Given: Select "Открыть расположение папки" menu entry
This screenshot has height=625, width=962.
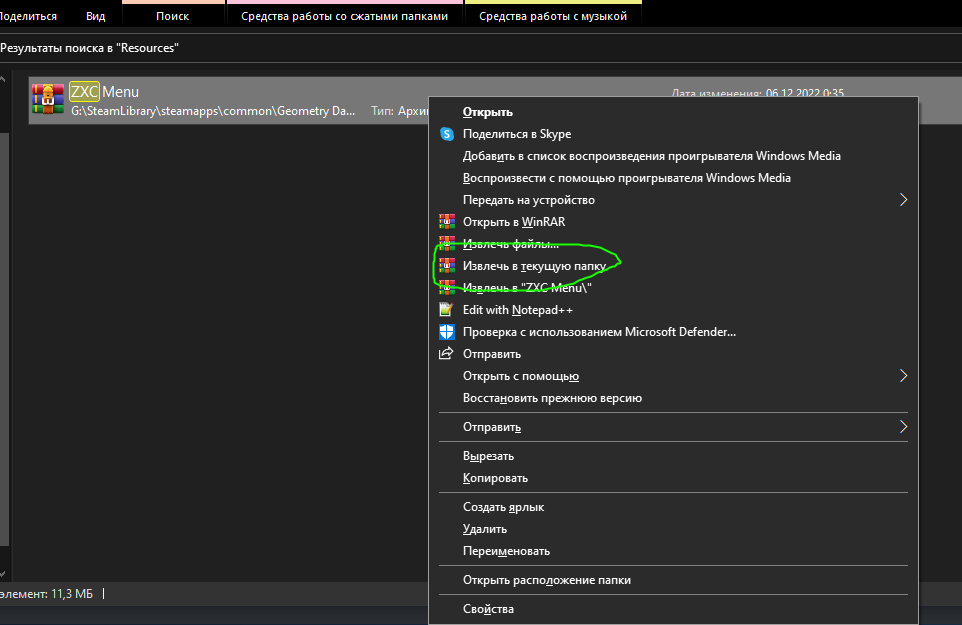Looking at the screenshot, I should pyautogui.click(x=547, y=580).
